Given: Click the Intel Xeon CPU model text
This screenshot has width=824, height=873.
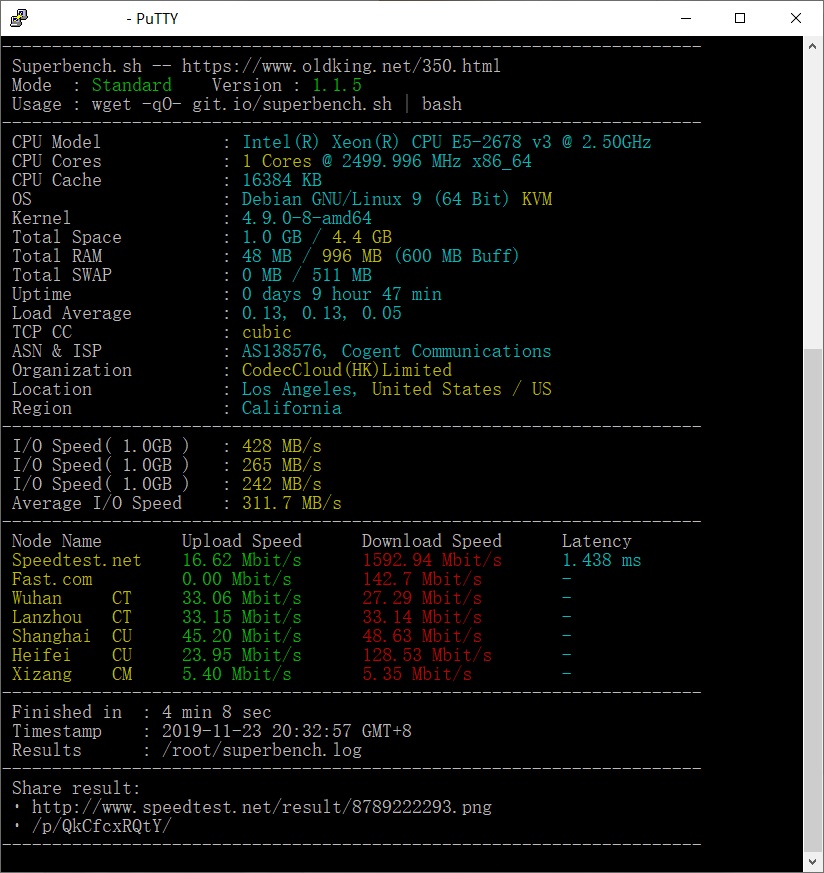Looking at the screenshot, I should coord(446,142).
